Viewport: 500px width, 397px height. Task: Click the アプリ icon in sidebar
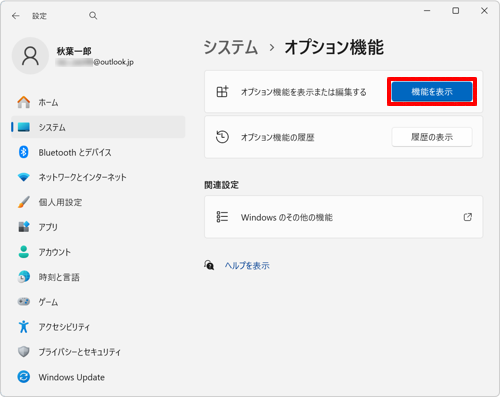pyautogui.click(x=24, y=227)
